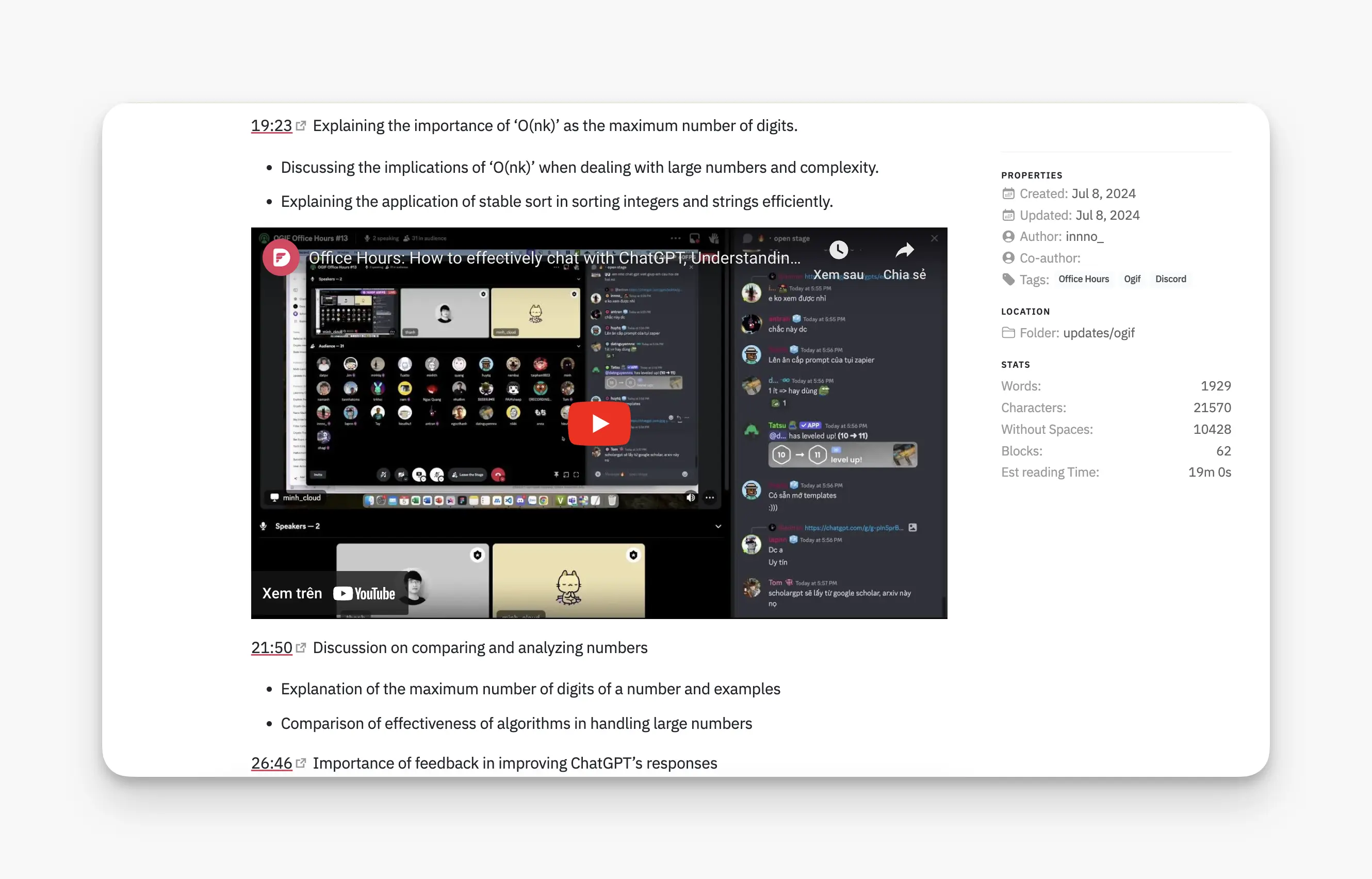Click the Created date Jul 8, 2024
Viewport: 1372px width, 879px height.
1103,193
